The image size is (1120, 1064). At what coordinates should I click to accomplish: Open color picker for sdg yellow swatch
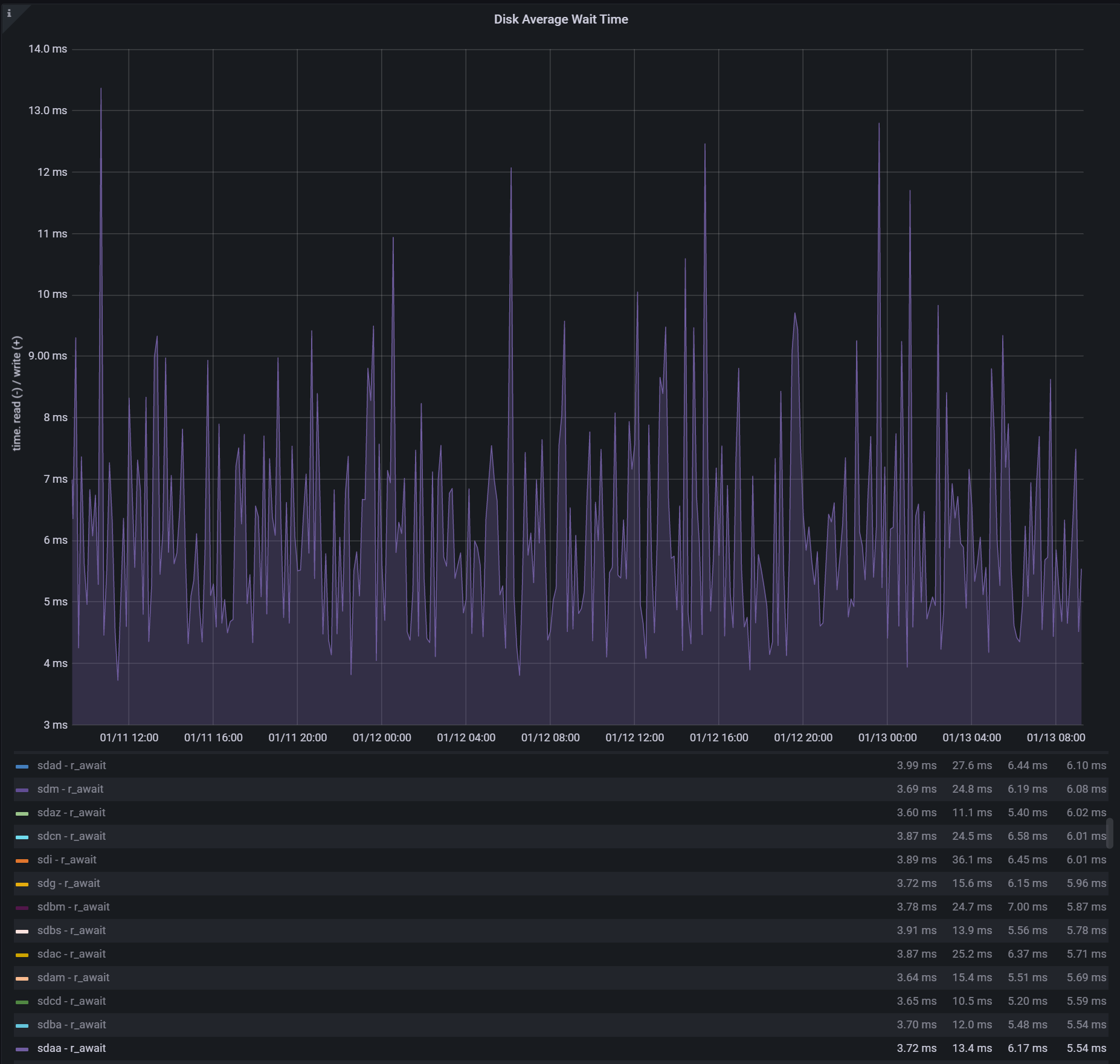click(22, 885)
